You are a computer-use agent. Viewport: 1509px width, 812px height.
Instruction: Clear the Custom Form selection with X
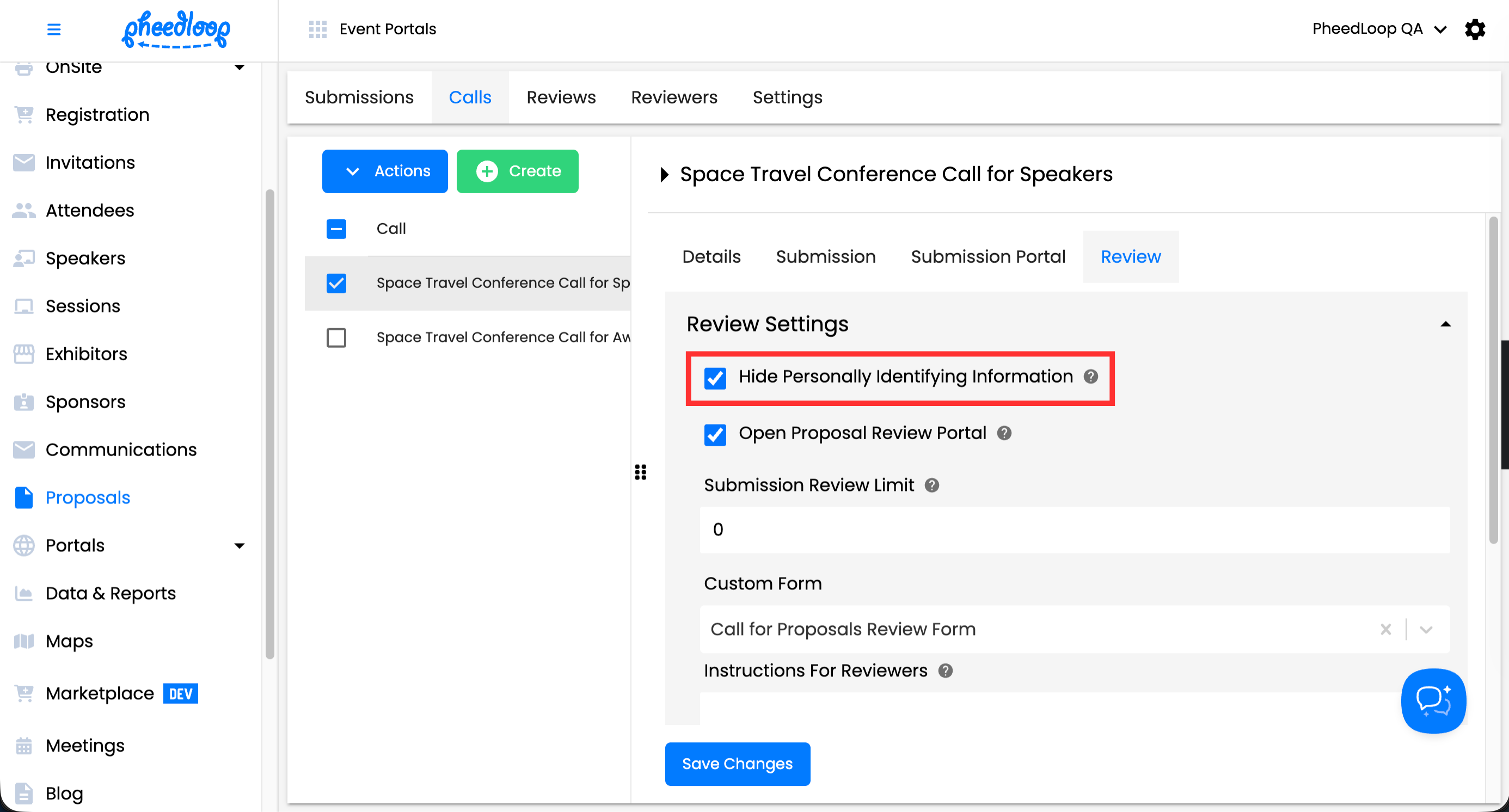(x=1385, y=629)
